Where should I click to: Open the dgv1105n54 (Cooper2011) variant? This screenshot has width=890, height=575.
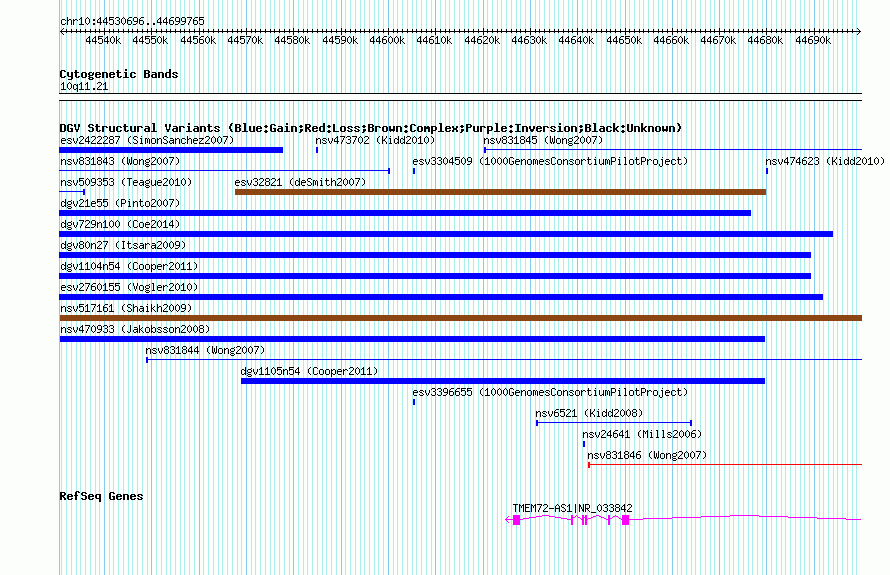coord(309,371)
